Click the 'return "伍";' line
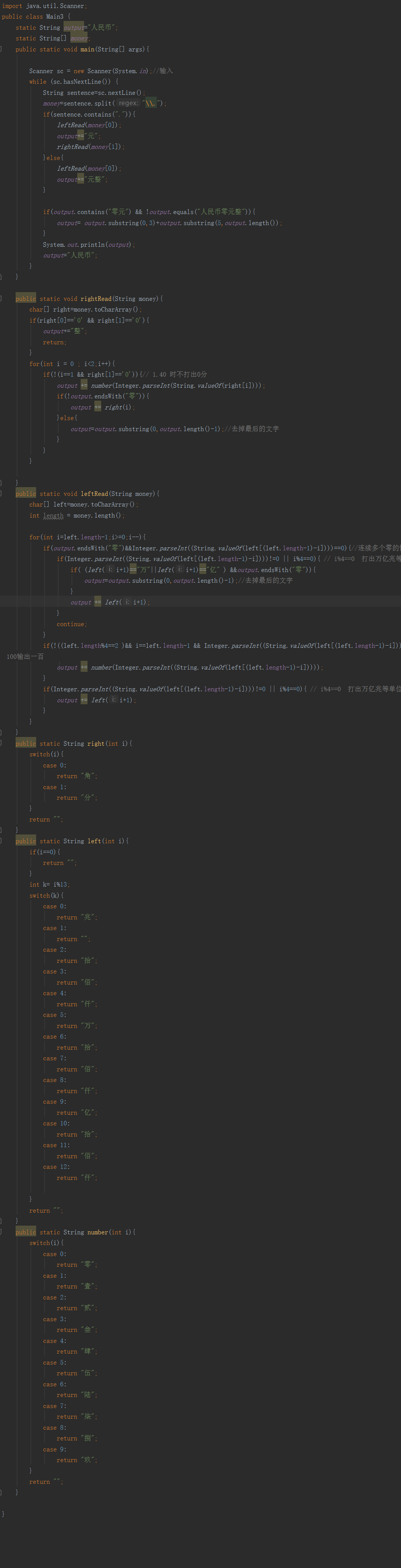Image resolution: width=401 pixels, height=1568 pixels. [77, 1373]
